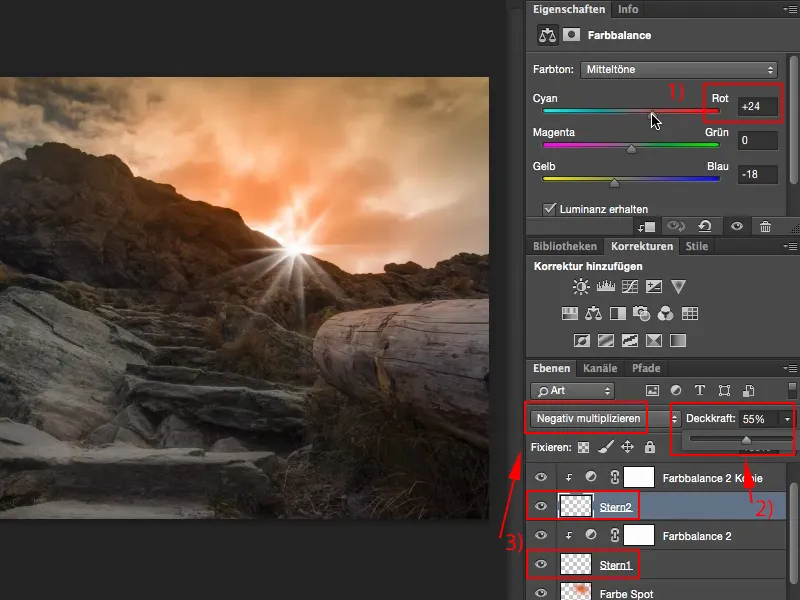Add a Channel Mixer adjustment

665,314
